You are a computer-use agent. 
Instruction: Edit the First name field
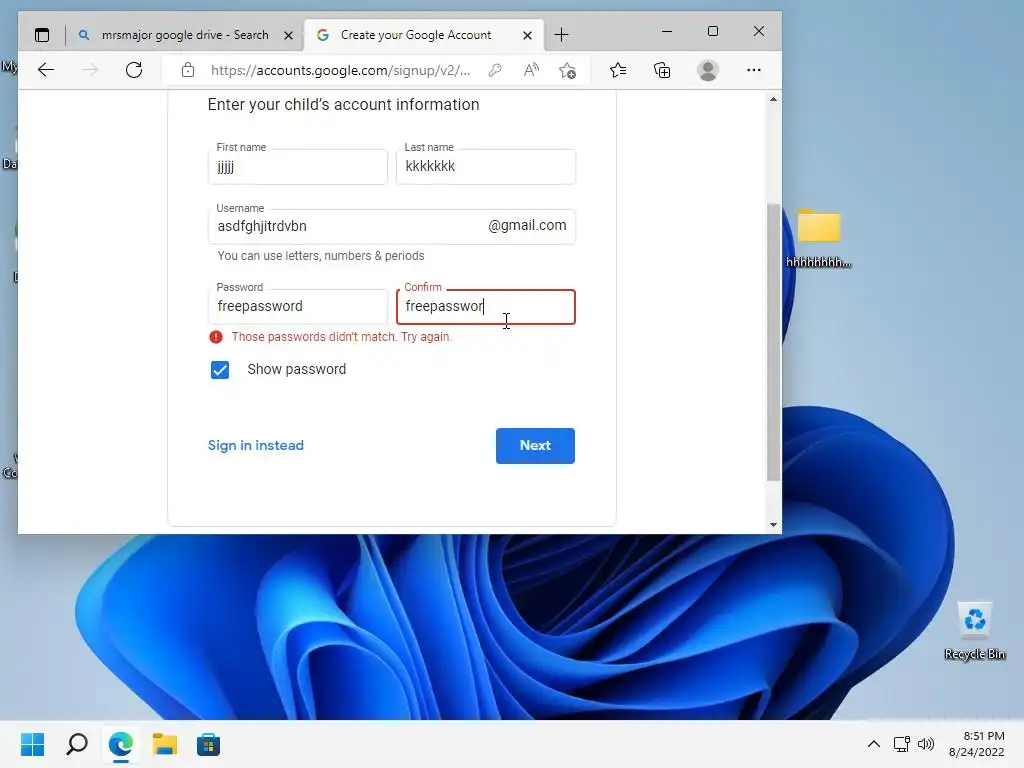(x=298, y=167)
